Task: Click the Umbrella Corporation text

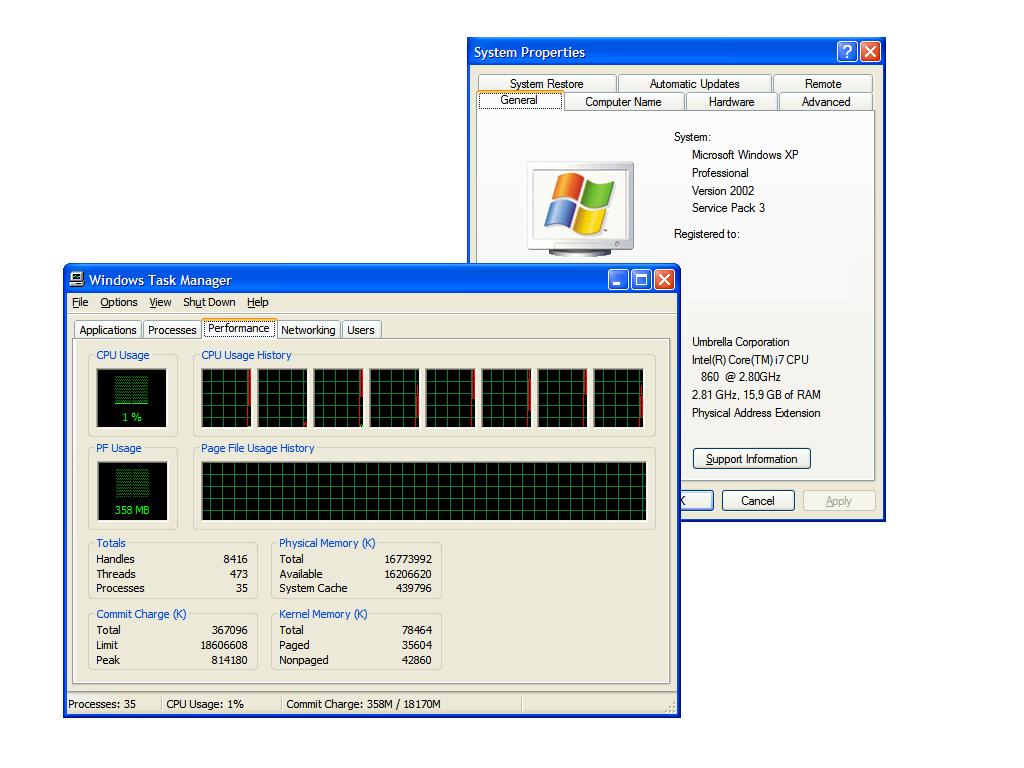Action: point(741,342)
